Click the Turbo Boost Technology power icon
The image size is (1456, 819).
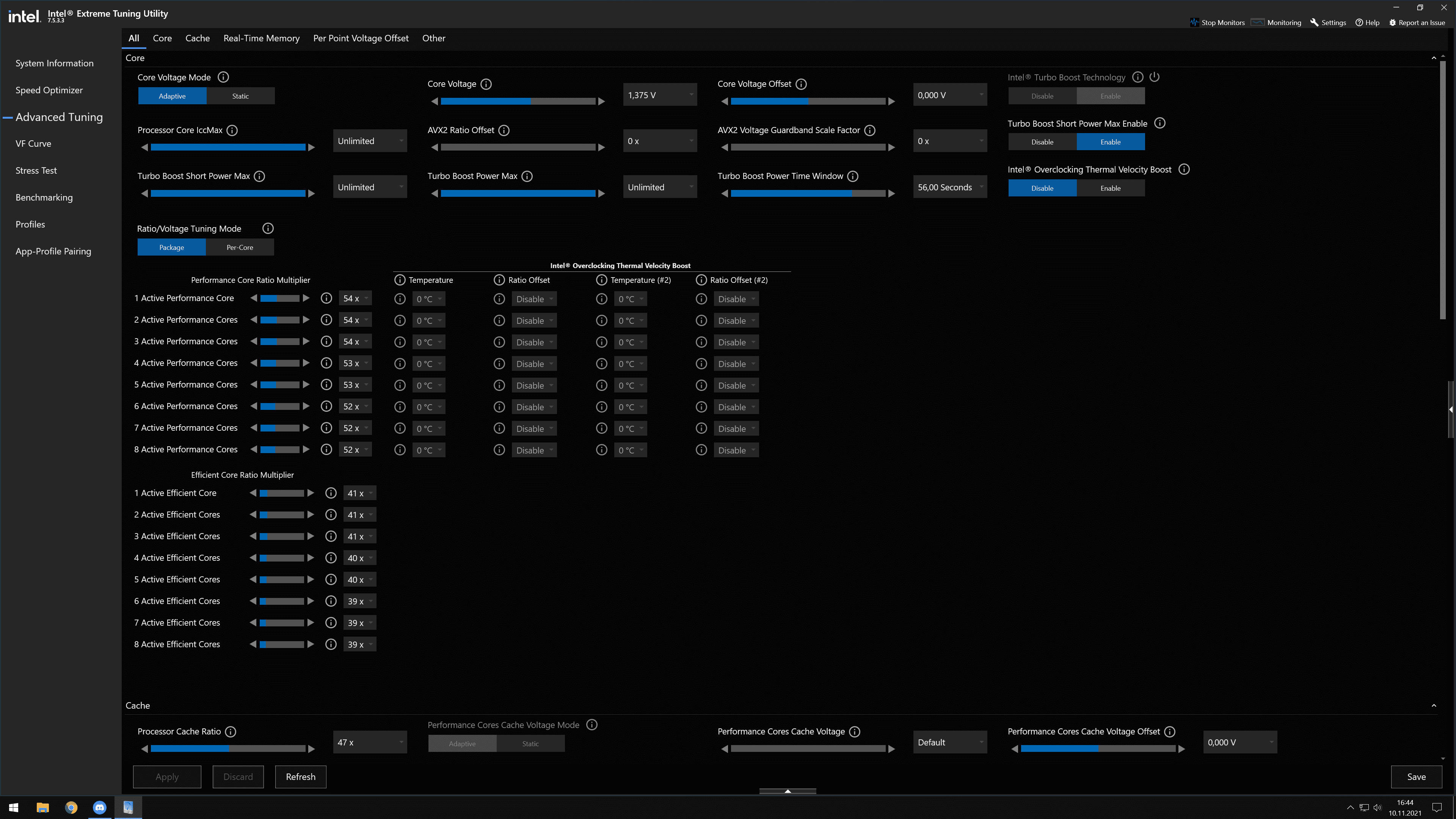coord(1155,77)
